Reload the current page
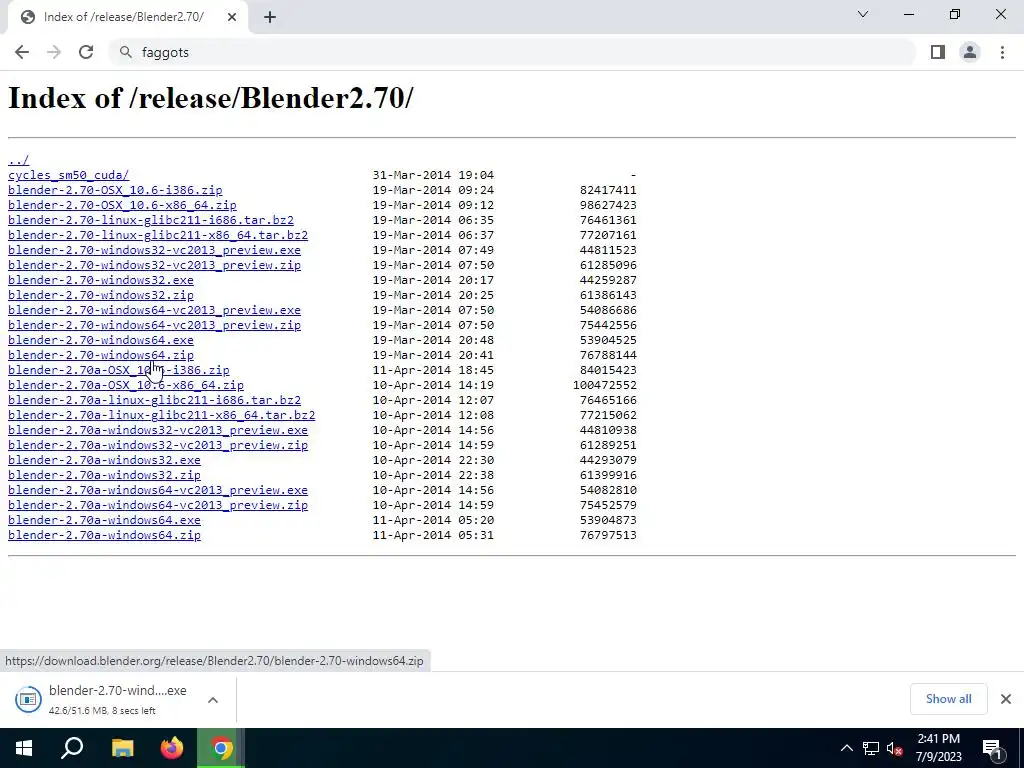The width and height of the screenshot is (1024, 768). click(86, 52)
